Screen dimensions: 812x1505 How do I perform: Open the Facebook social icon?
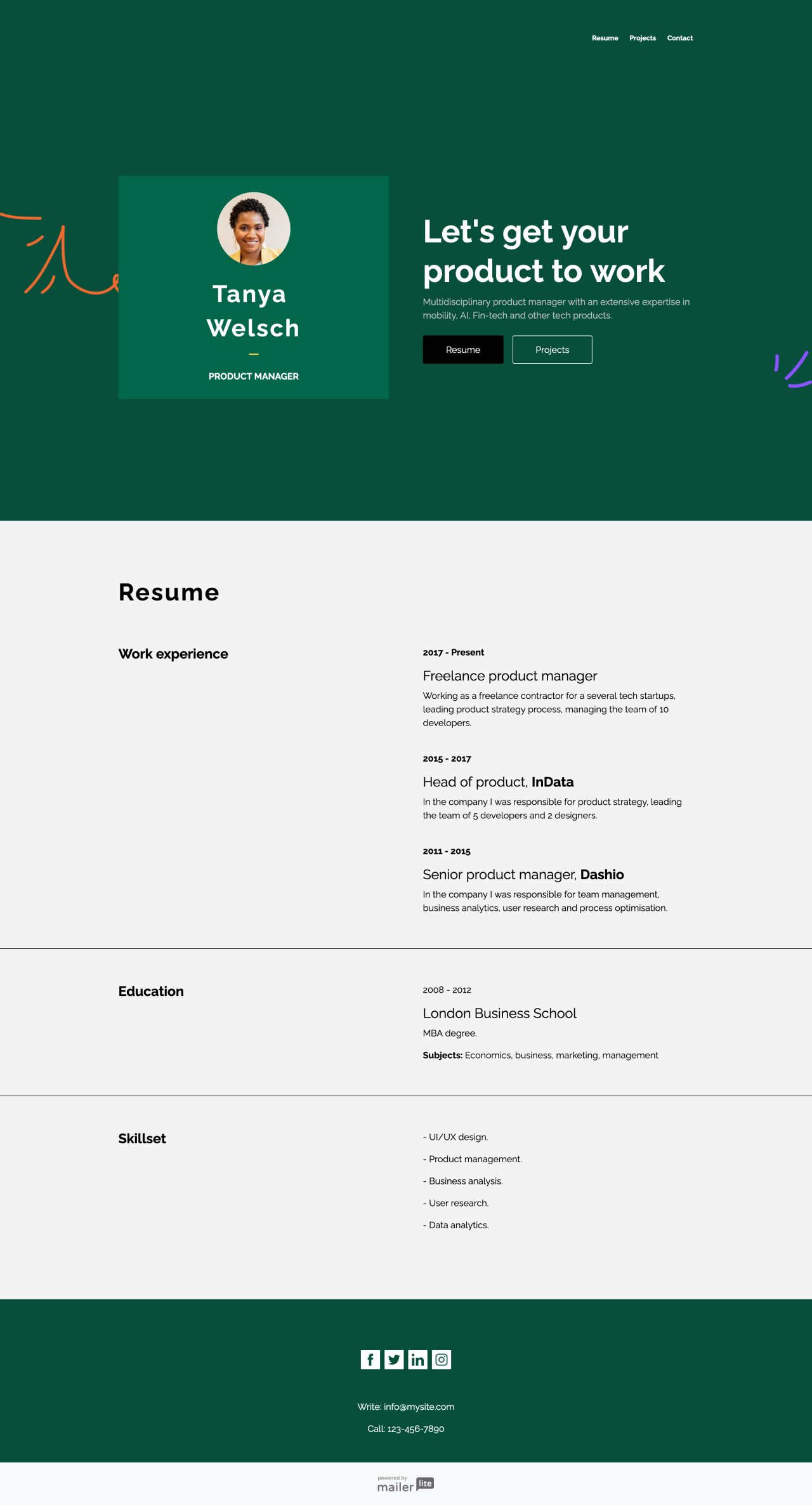click(x=370, y=1360)
